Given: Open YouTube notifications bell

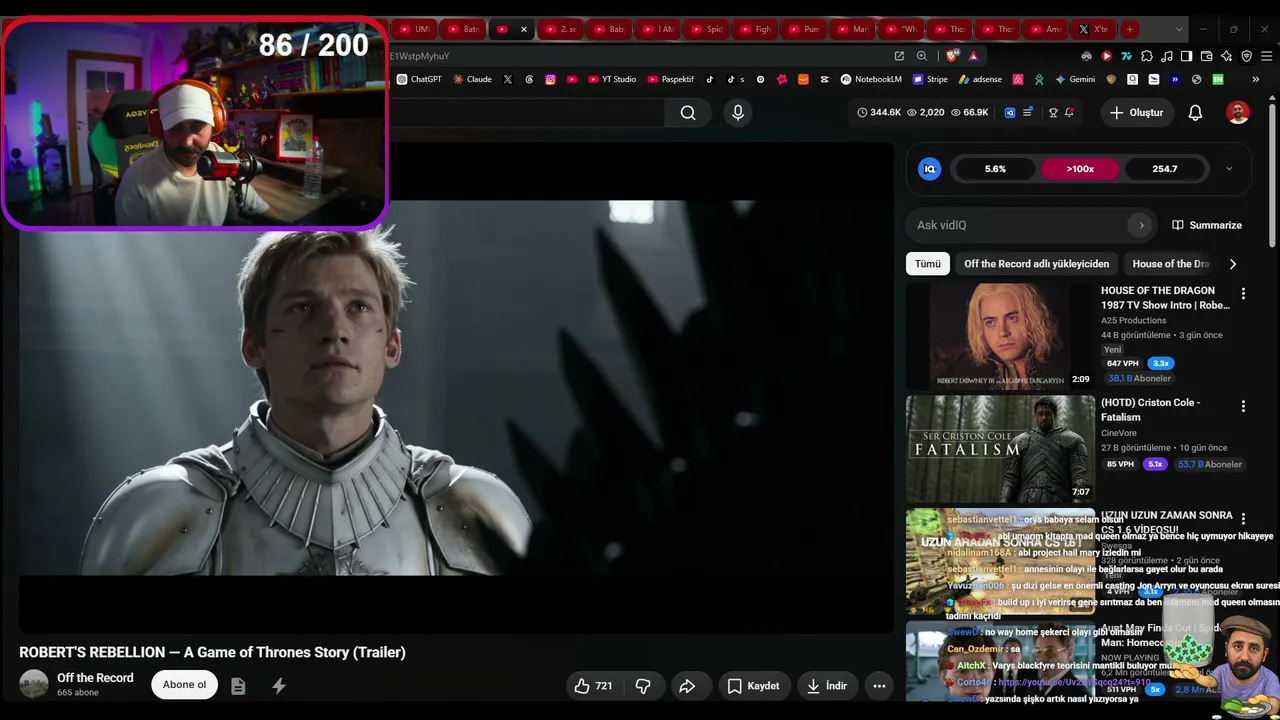Looking at the screenshot, I should coord(1195,113).
